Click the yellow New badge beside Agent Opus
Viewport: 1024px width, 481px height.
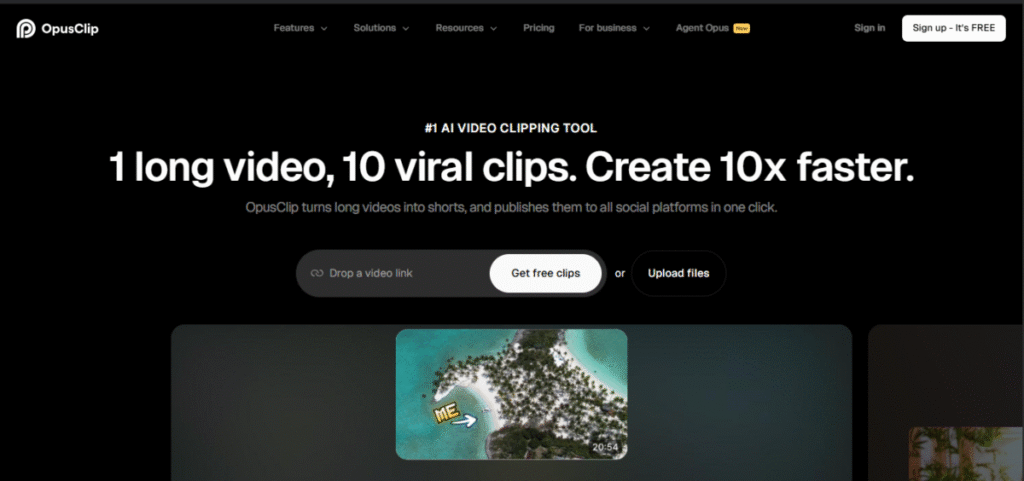click(742, 28)
